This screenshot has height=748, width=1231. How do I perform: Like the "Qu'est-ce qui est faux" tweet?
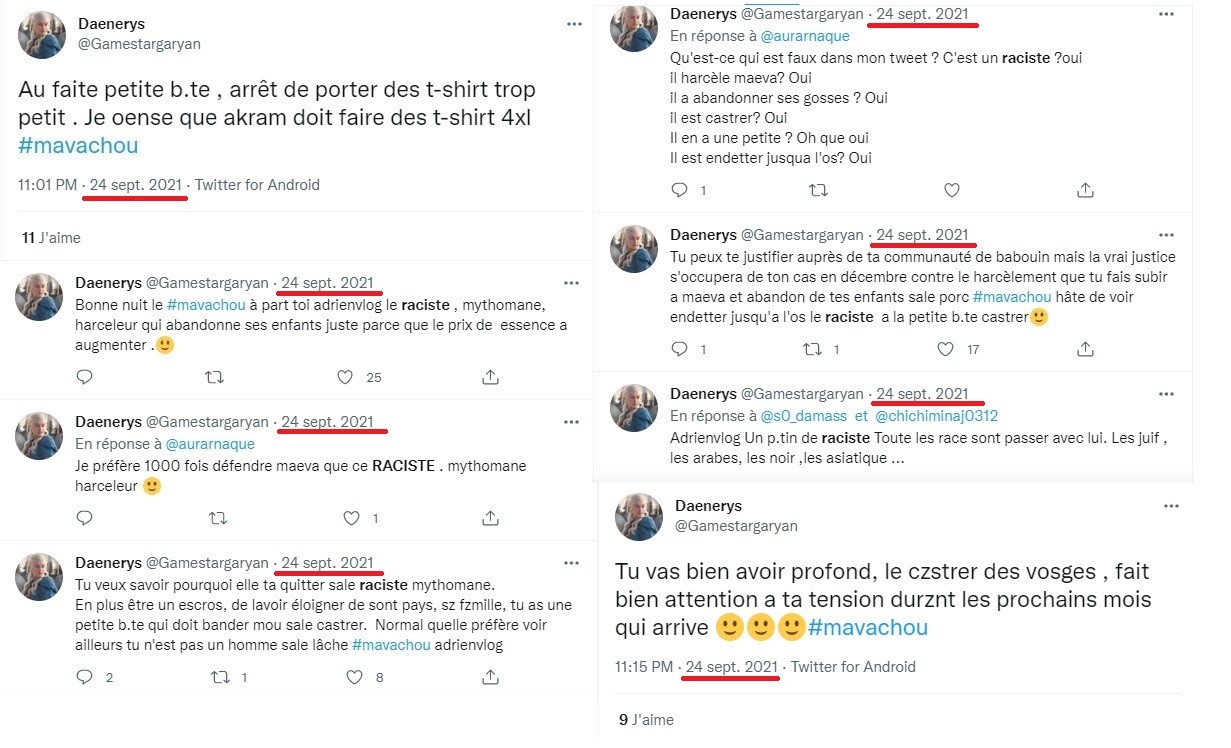pyautogui.click(x=952, y=190)
